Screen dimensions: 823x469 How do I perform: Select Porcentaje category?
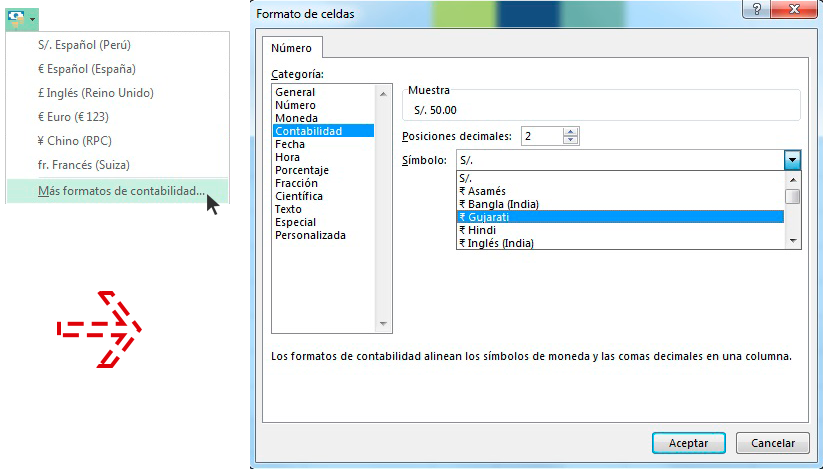click(302, 170)
